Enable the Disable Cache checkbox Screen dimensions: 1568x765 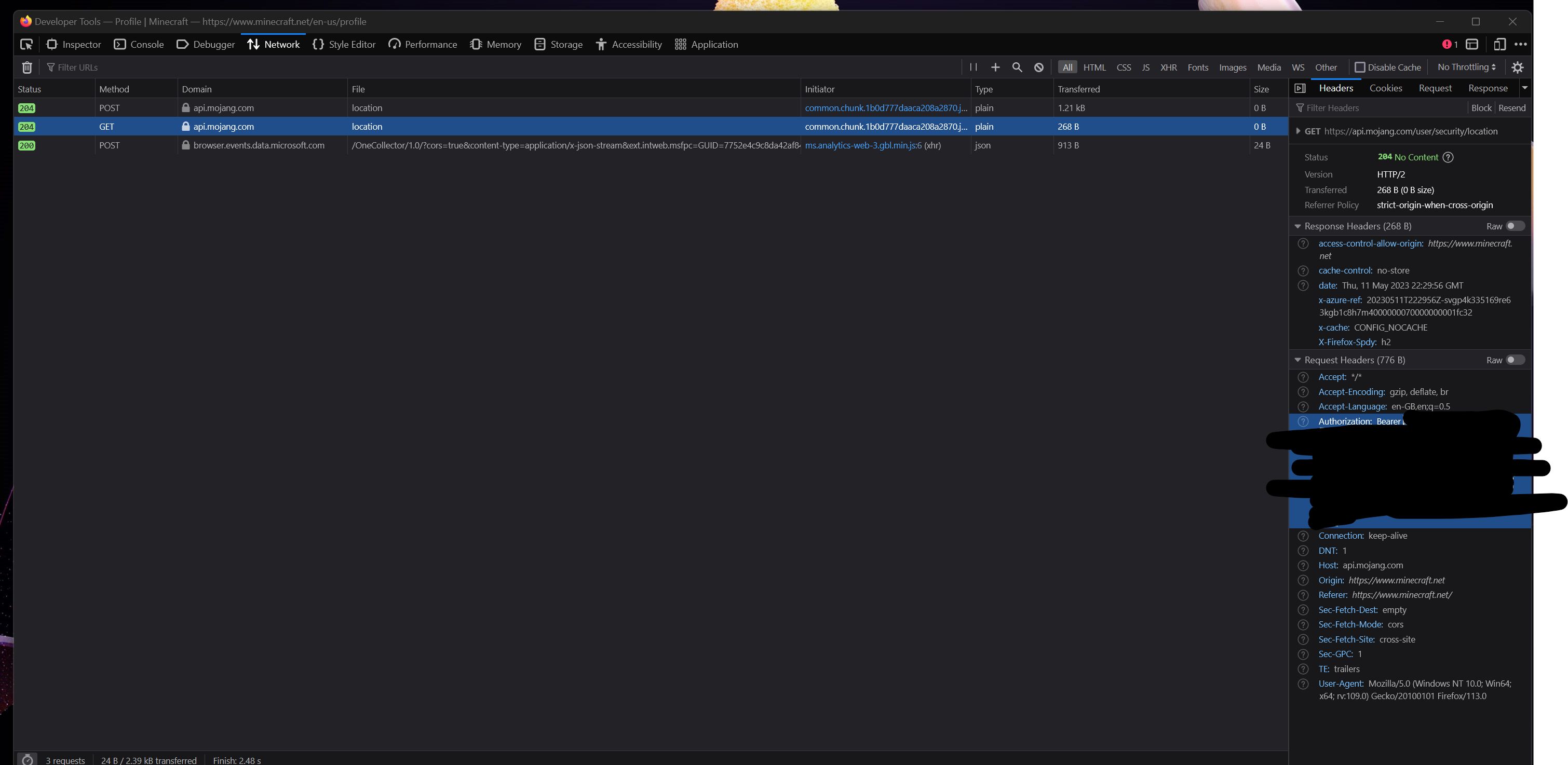click(x=1360, y=67)
